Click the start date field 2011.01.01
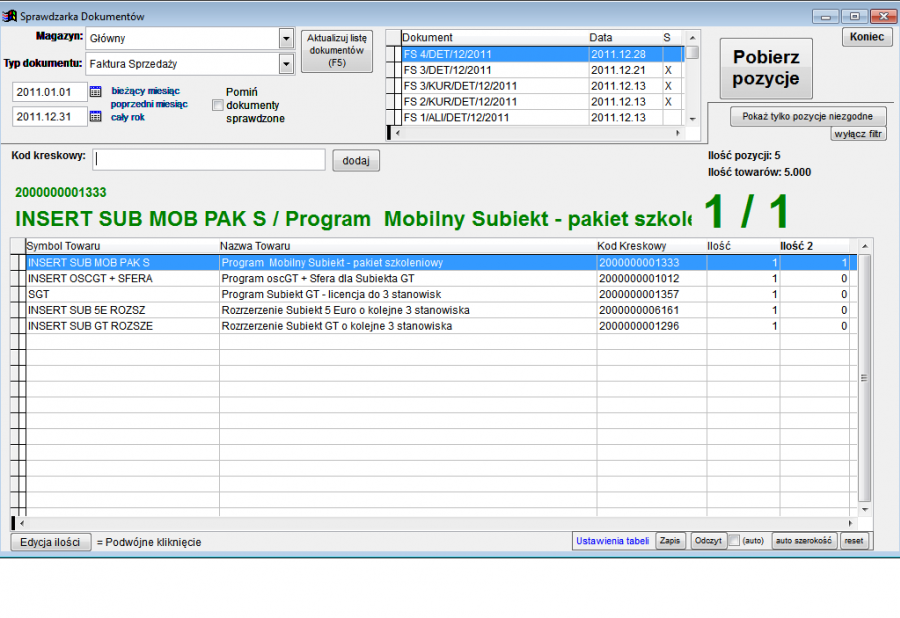This screenshot has height=618, width=900. (49, 92)
